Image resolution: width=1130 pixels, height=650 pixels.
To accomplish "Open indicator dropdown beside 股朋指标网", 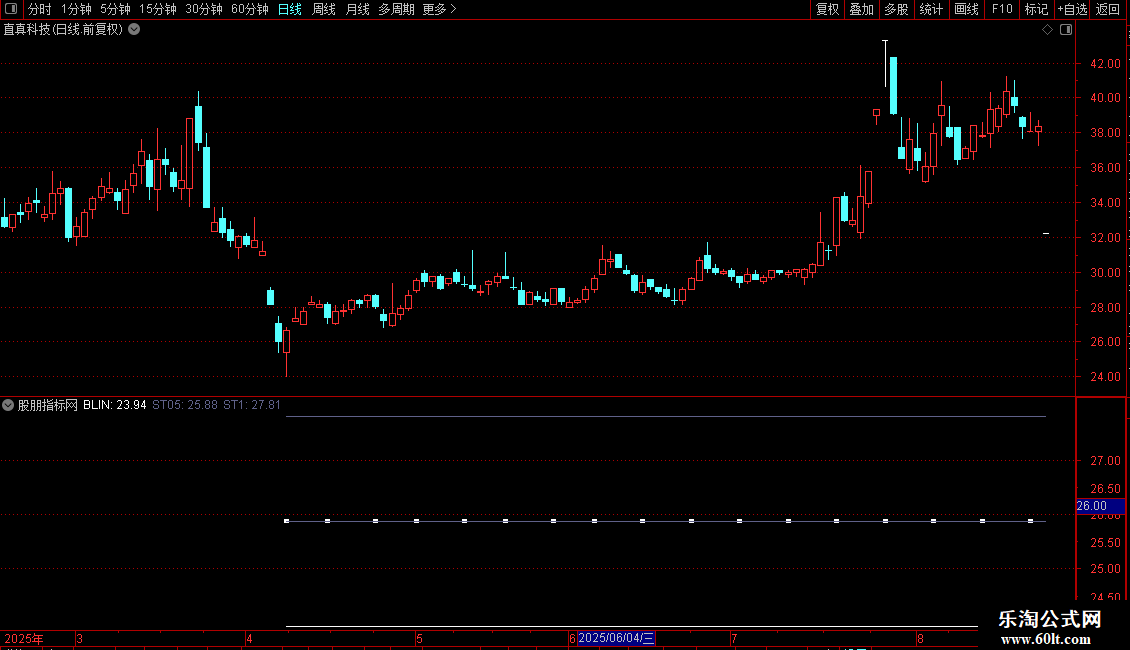I will click(8, 405).
